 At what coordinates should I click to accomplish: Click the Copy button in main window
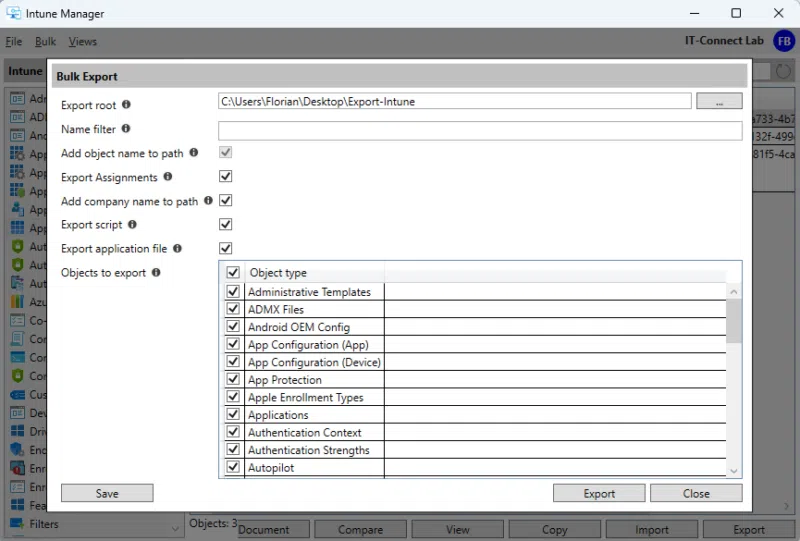(x=555, y=530)
